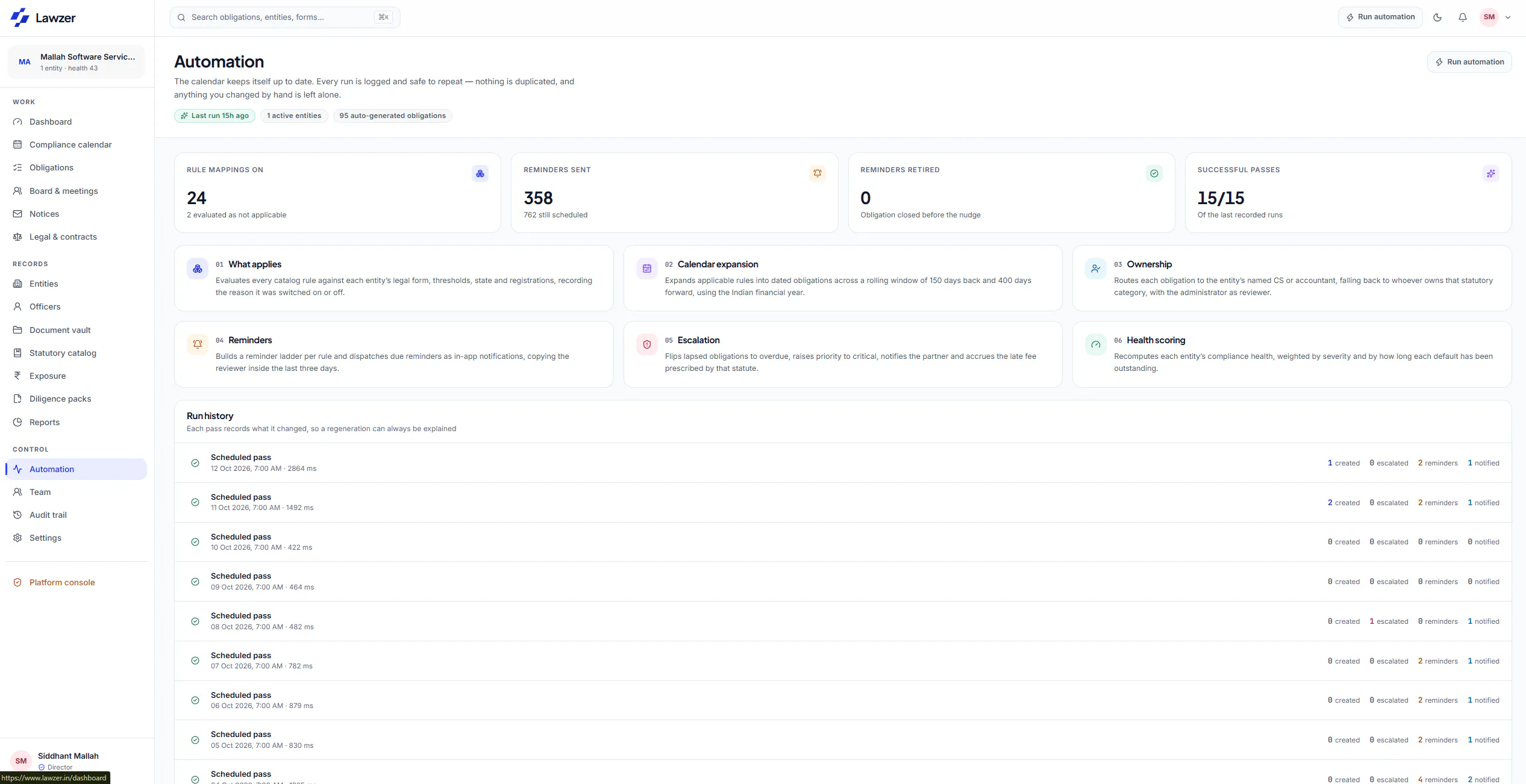Open the Mallah Software Services workspace switcher
Image resolution: width=1526 pixels, height=784 pixels.
tap(77, 62)
